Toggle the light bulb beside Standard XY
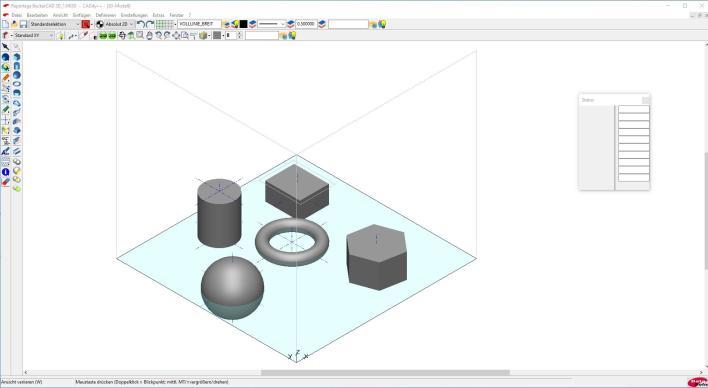Image resolution: width=708 pixels, height=388 pixels. click(61, 36)
